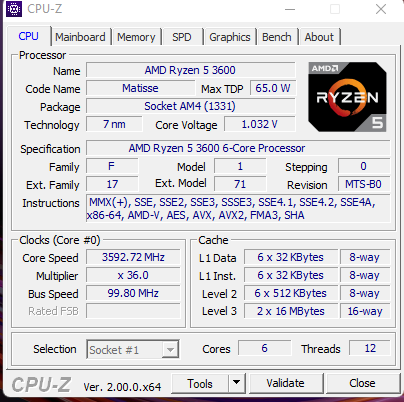Open the Tools dropdown arrow
The image size is (404, 402).
coord(237,383)
